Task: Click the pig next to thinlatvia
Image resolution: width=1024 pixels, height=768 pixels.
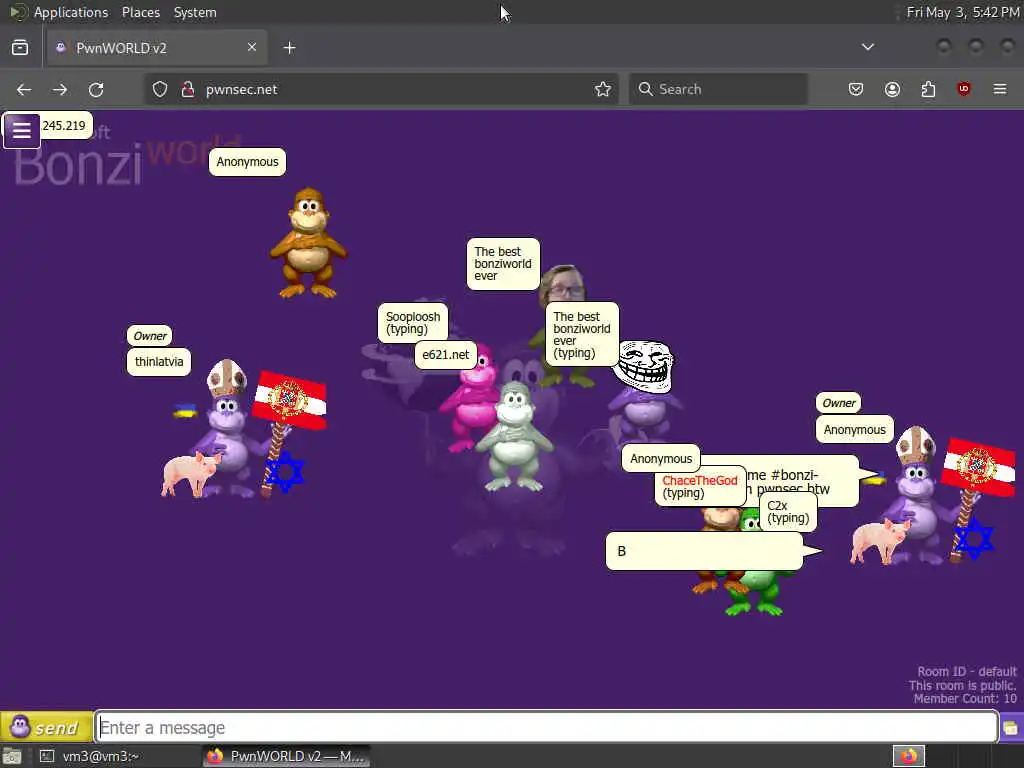Action: tap(190, 473)
